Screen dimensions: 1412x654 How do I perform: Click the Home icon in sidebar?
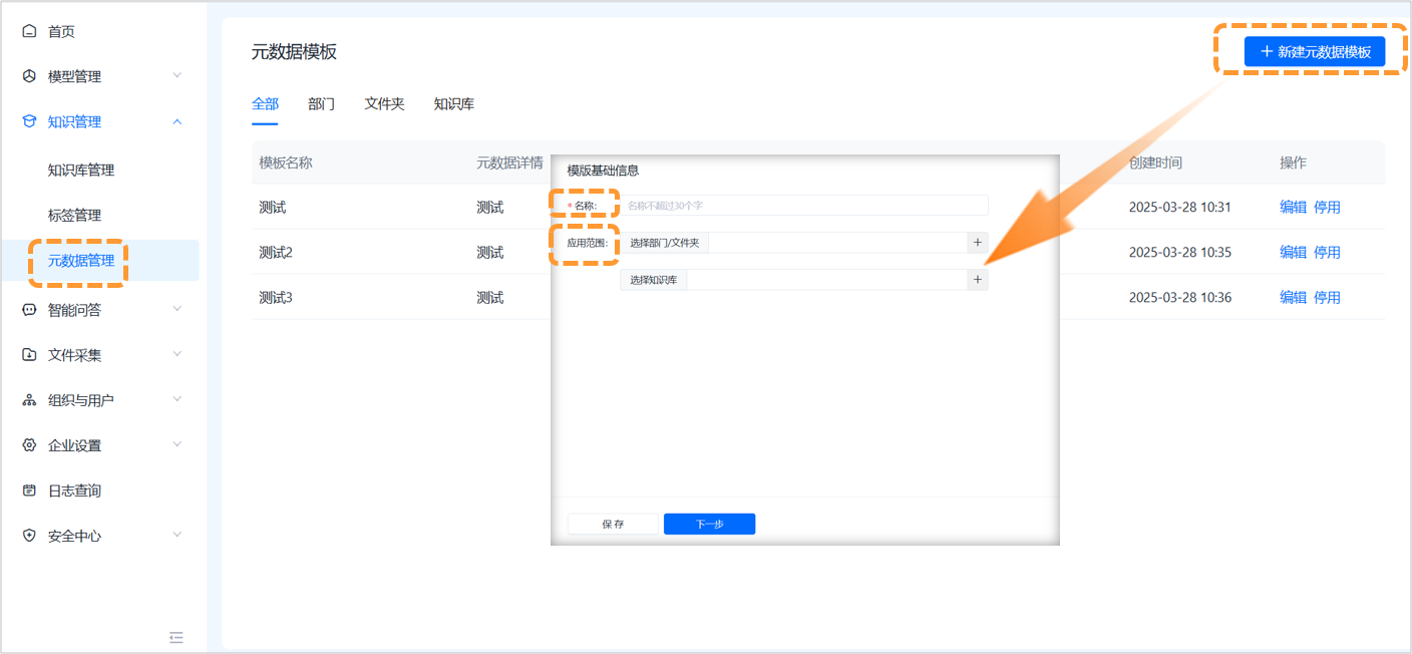tap(29, 32)
